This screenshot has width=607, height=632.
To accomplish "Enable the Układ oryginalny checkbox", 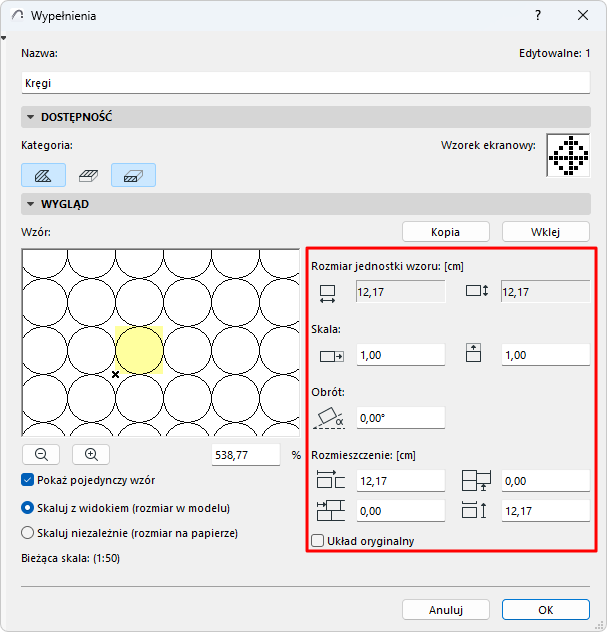I will click(x=318, y=541).
